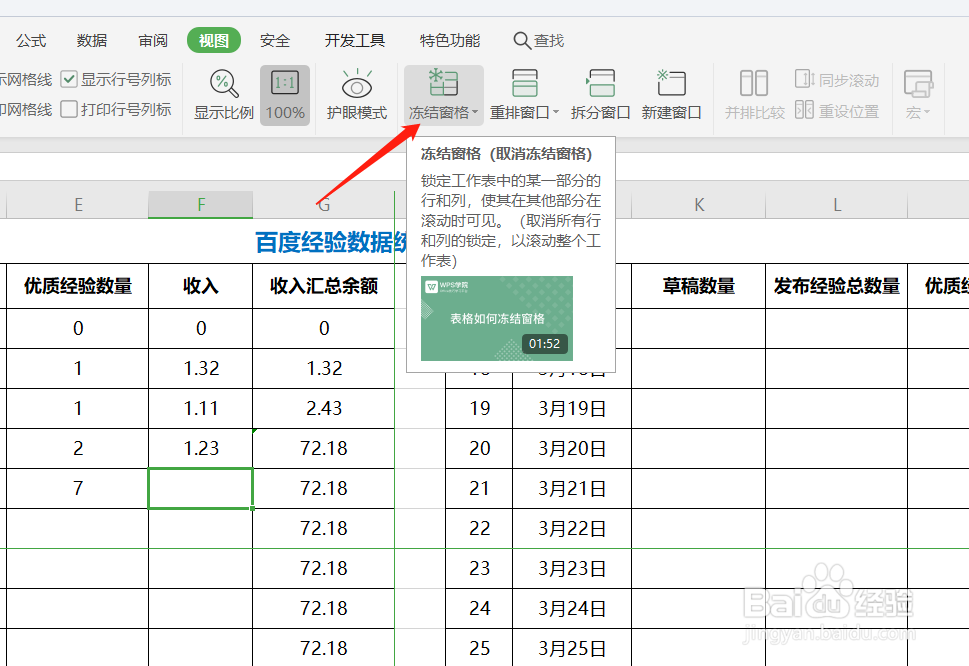Play the 表格如何冻结窗格 tutorial video thumbnail

coord(497,317)
